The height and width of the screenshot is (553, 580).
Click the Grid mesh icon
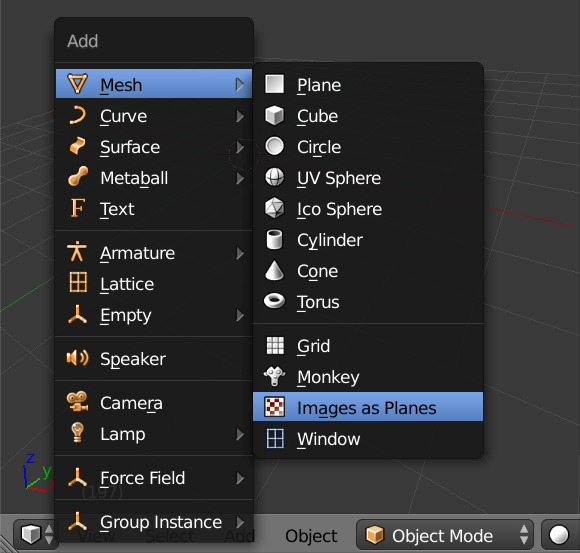pyautogui.click(x=275, y=345)
